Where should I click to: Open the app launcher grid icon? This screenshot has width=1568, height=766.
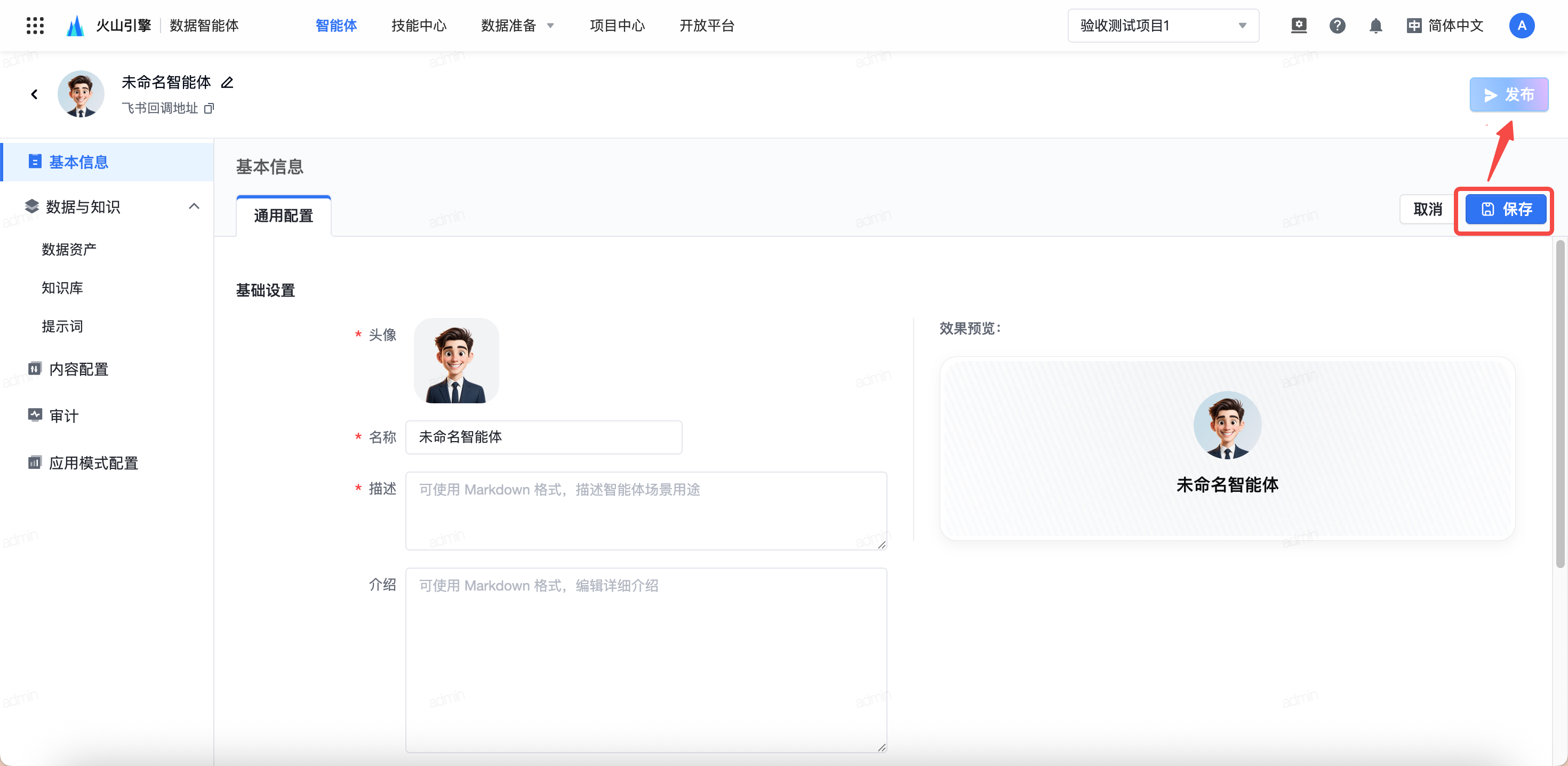[35, 26]
